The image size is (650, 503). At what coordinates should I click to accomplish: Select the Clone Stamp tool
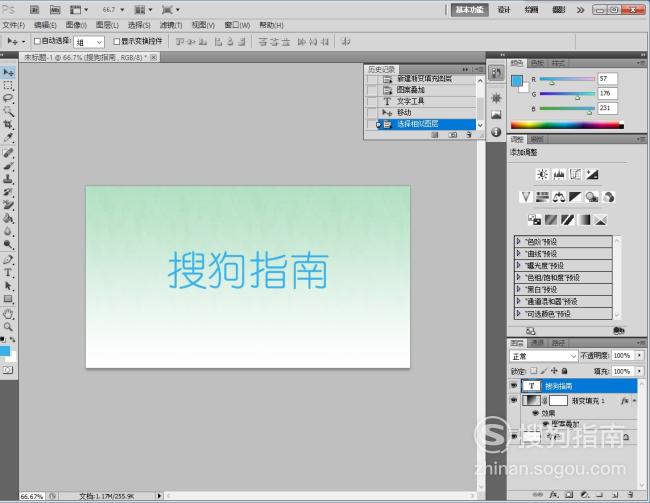[x=8, y=179]
